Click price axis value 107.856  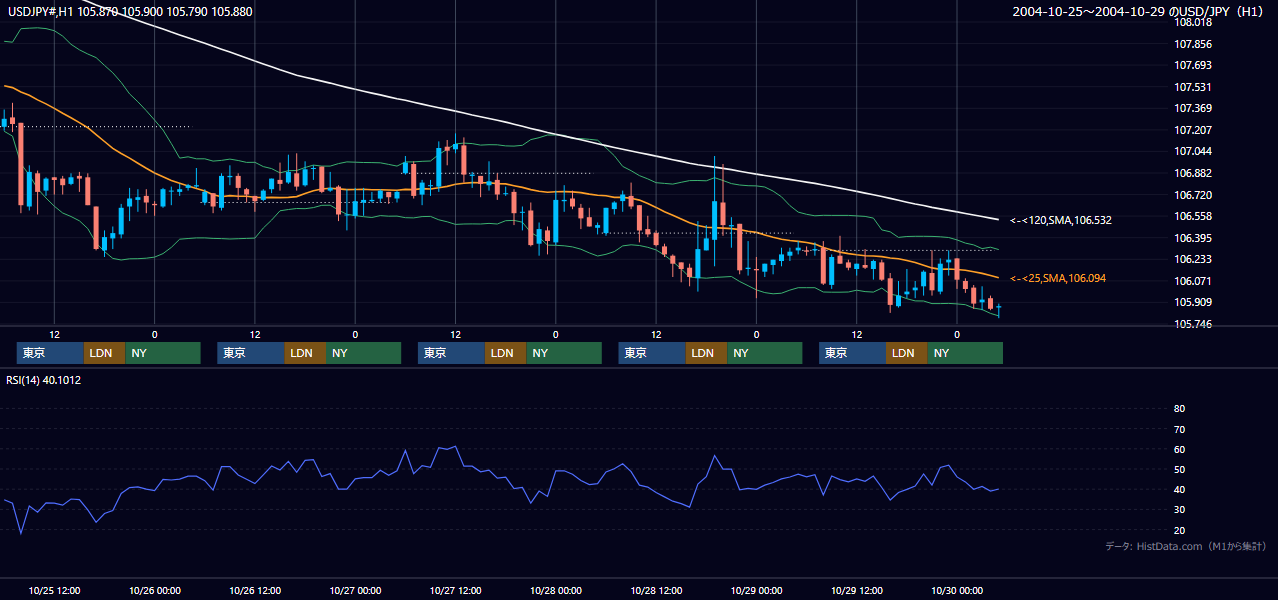pos(1193,44)
